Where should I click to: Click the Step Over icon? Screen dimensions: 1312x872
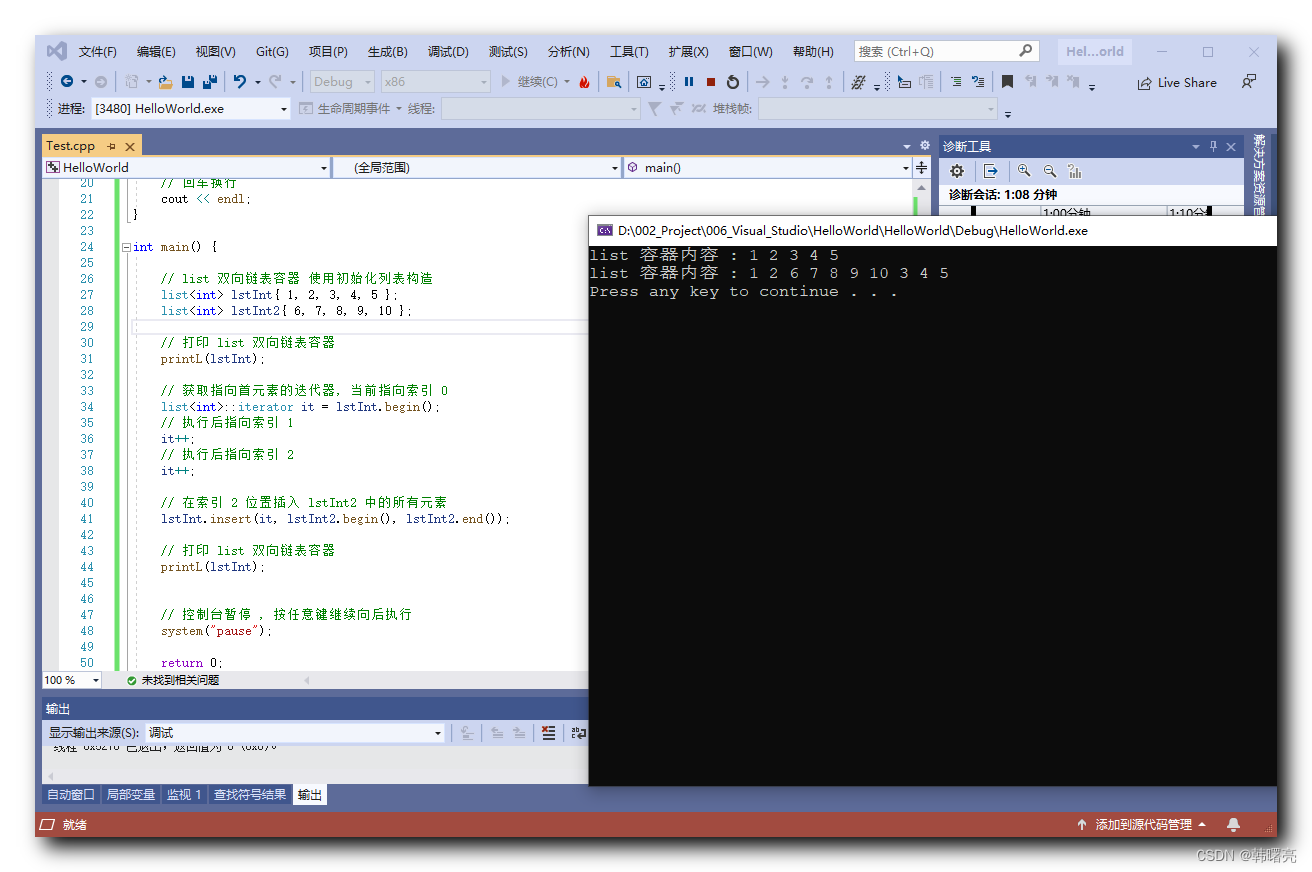tap(807, 82)
